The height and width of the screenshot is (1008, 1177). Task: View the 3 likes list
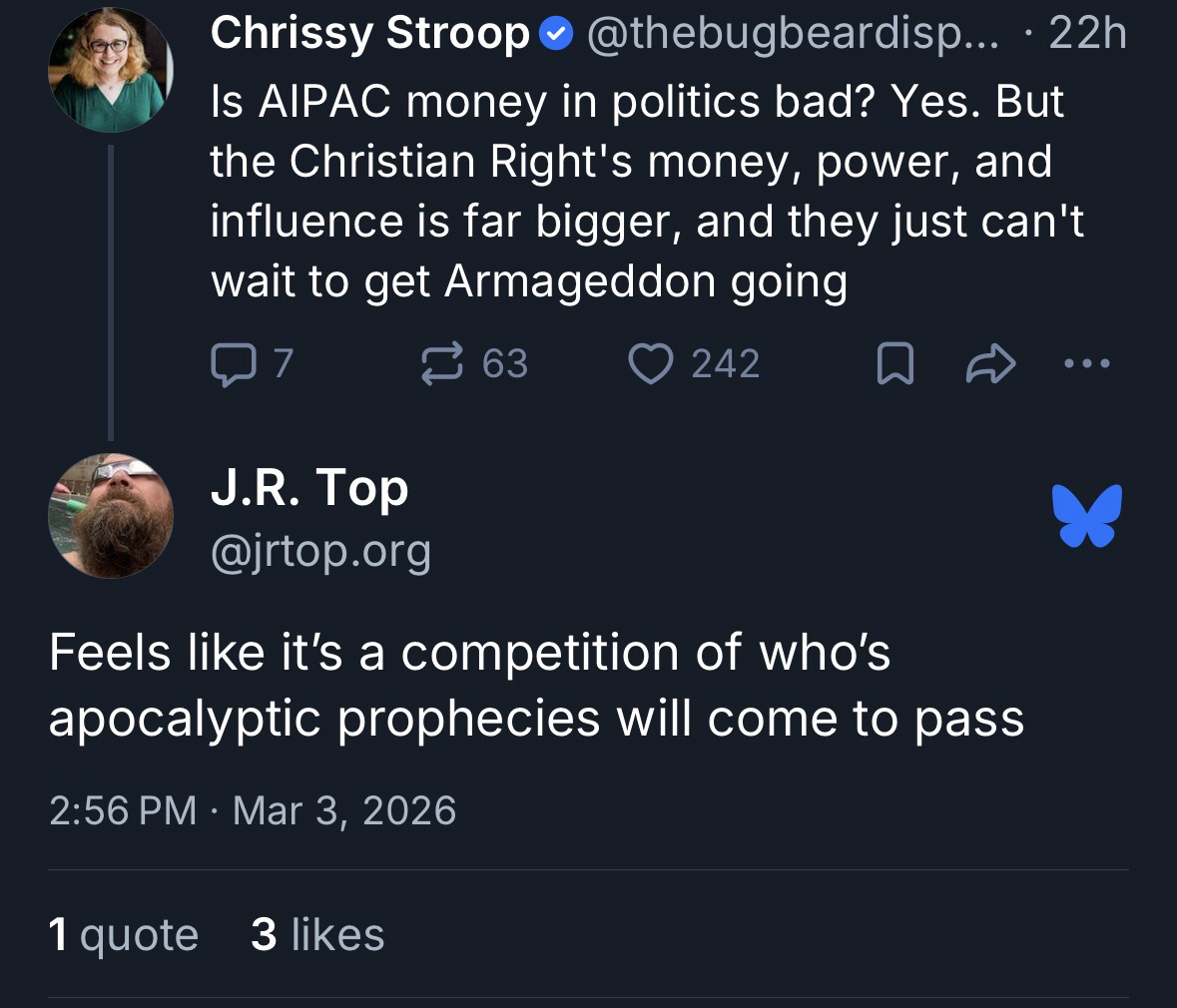click(317, 935)
